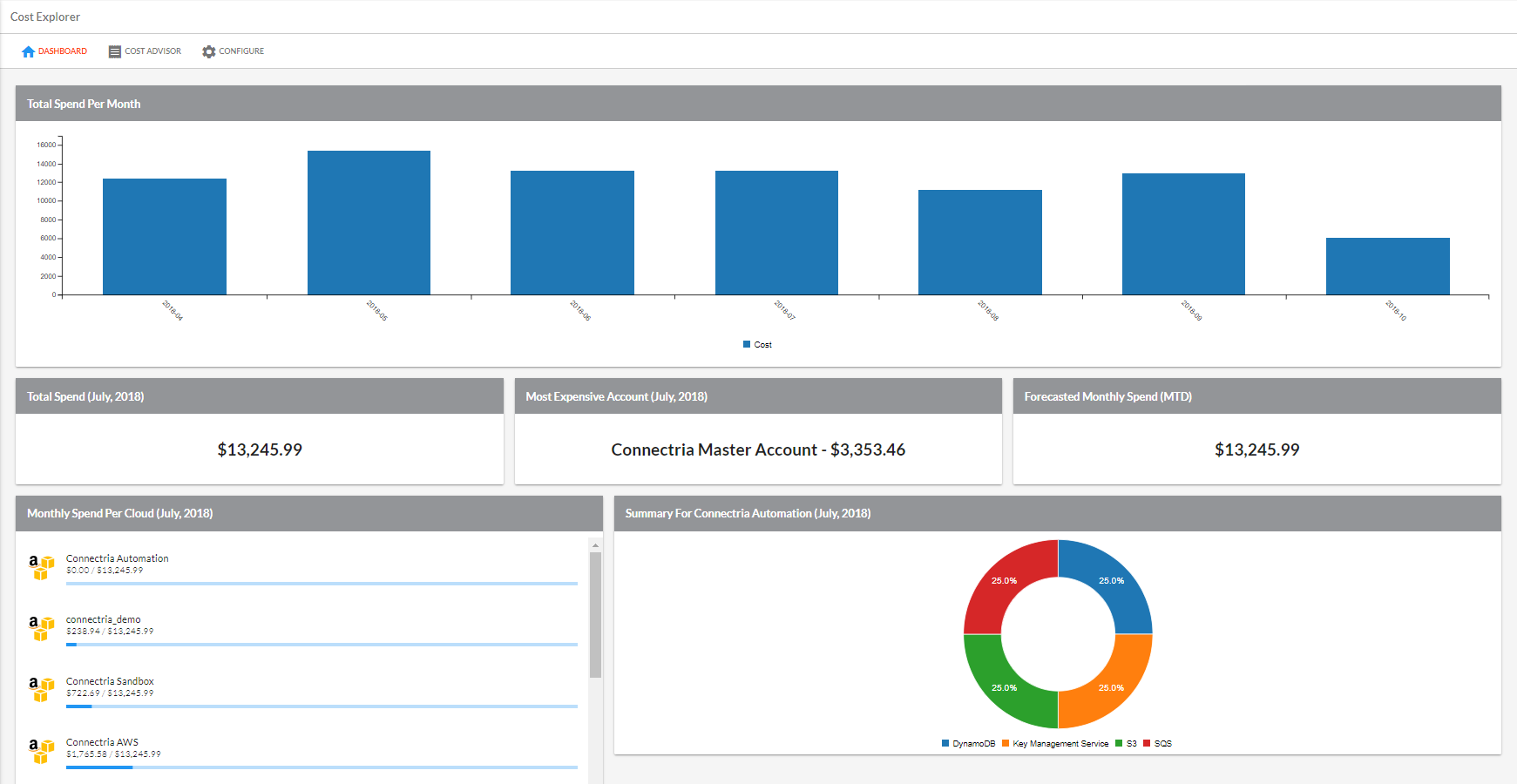This screenshot has height=784, width=1517.
Task: Click the Total Spend (July, 2018) header
Action: point(260,396)
